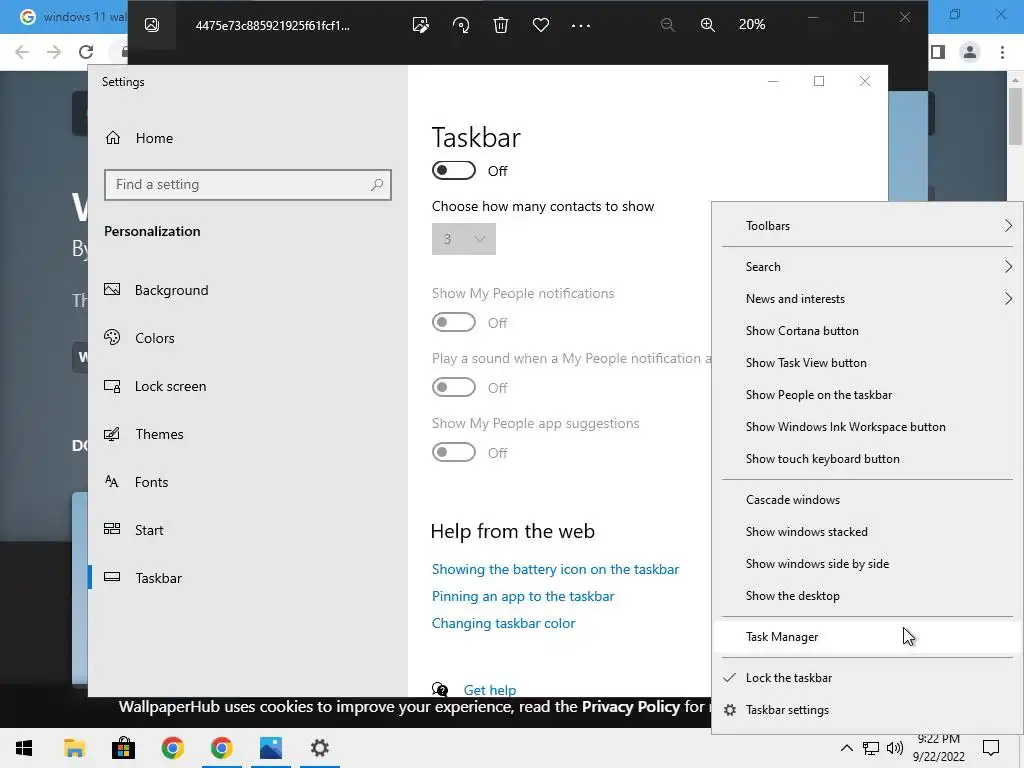The image size is (1024, 768).
Task: Zoom out in Photos viewer
Action: point(667,25)
